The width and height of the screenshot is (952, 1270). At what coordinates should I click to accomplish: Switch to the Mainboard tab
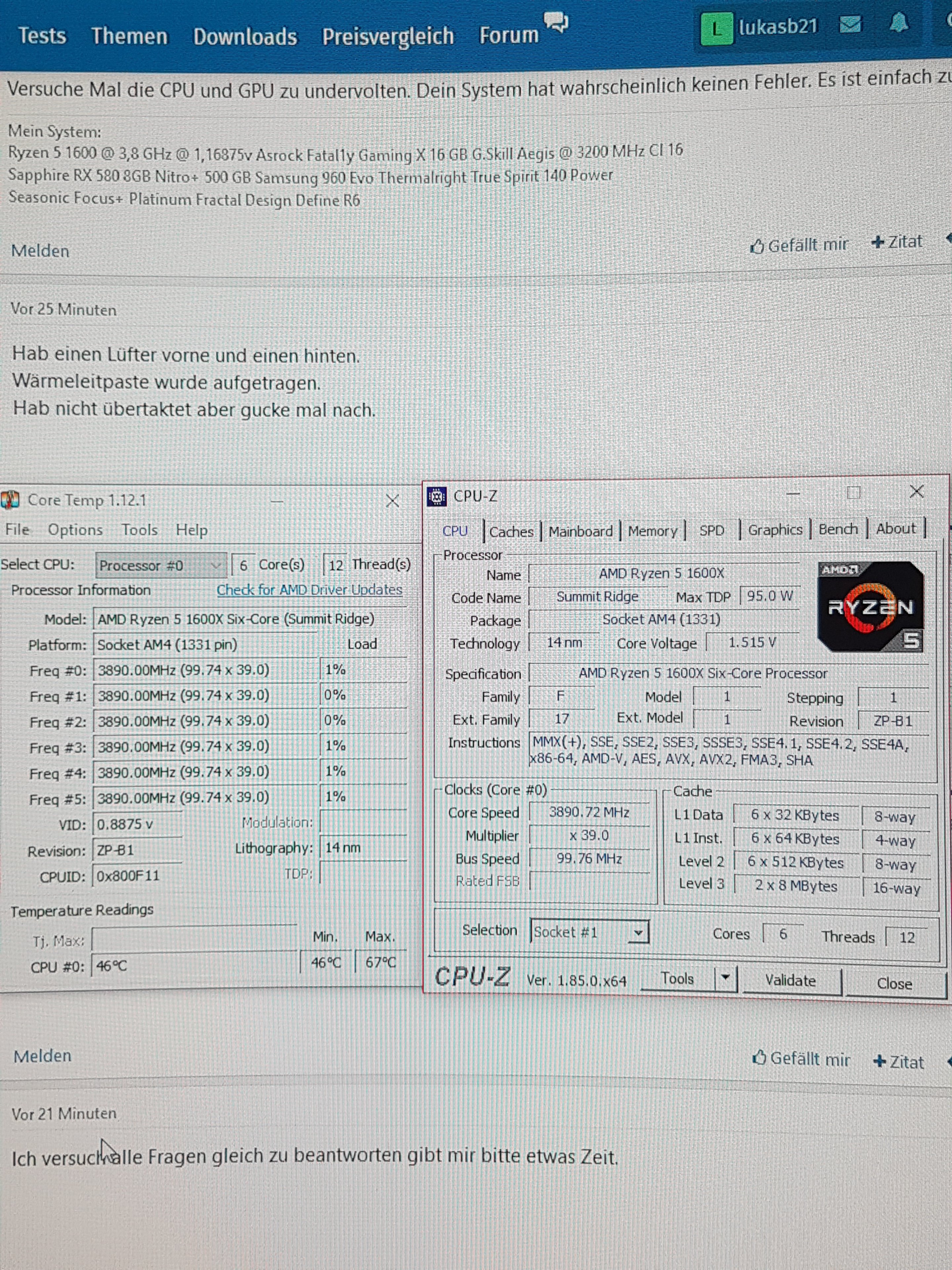(580, 531)
